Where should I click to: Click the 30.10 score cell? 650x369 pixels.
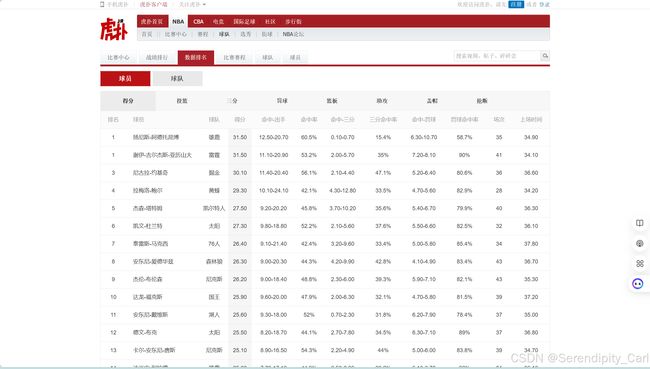click(x=240, y=173)
